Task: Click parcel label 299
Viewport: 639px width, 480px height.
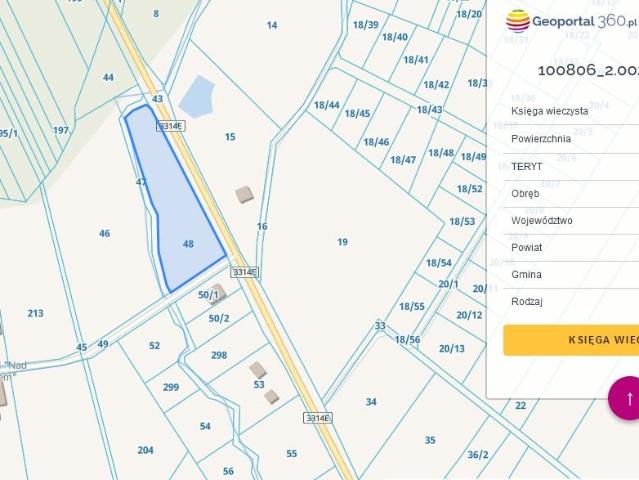Action: point(171,387)
